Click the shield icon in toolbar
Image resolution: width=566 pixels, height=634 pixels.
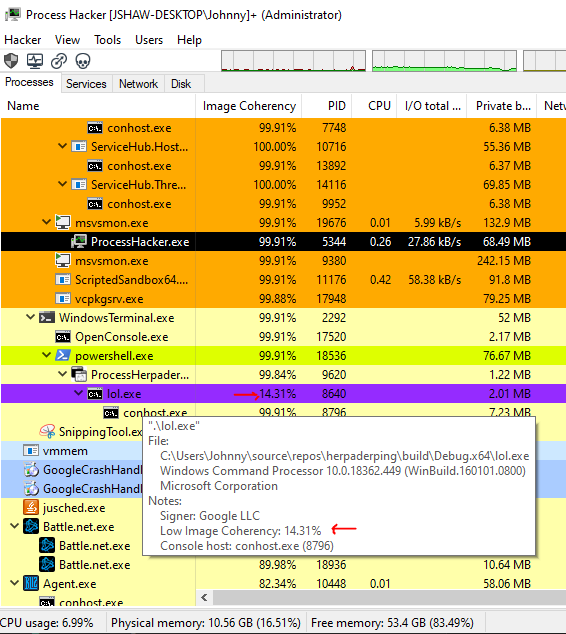[x=11, y=61]
